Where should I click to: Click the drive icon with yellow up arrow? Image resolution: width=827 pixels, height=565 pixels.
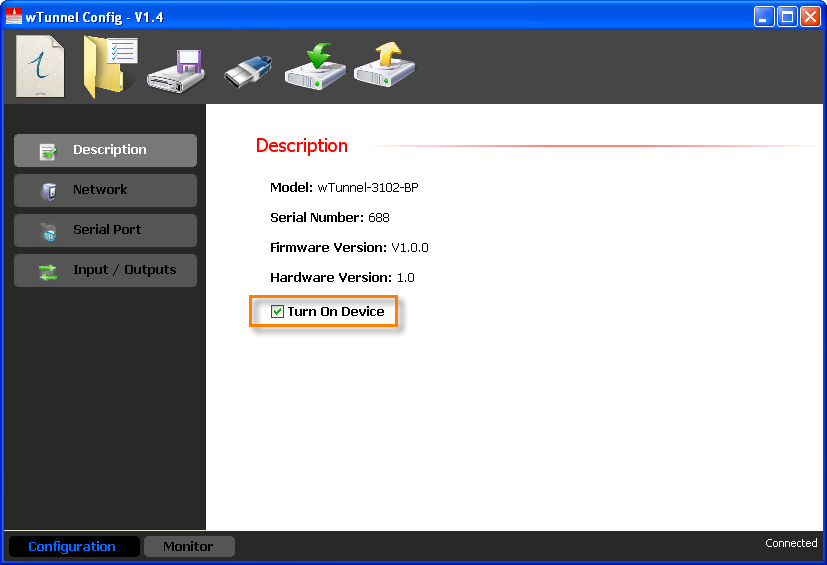[x=384, y=66]
